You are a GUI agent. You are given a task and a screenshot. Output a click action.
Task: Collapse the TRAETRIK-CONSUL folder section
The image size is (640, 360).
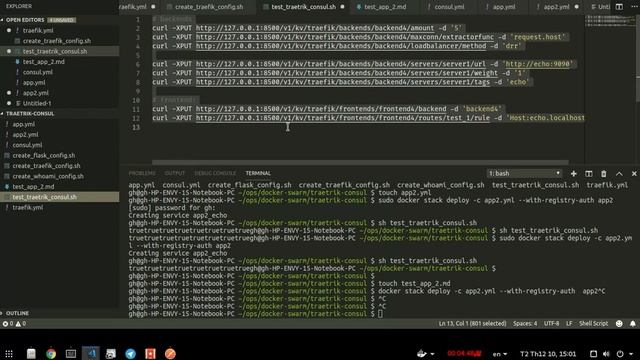pyautogui.click(x=29, y=113)
